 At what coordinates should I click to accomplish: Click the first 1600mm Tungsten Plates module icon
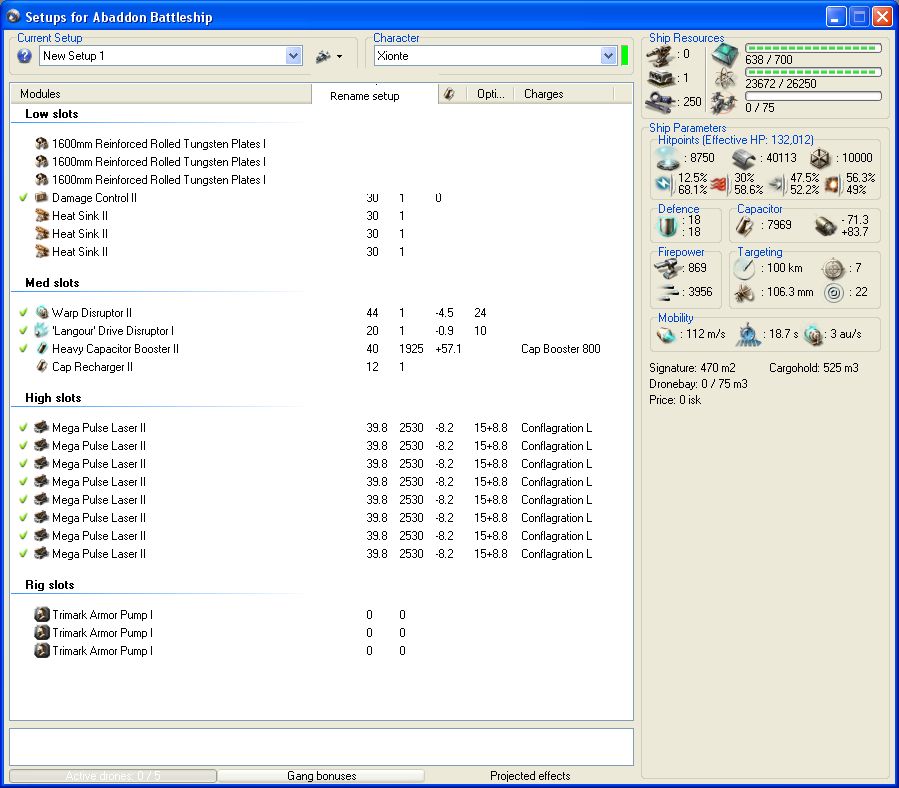(41, 143)
